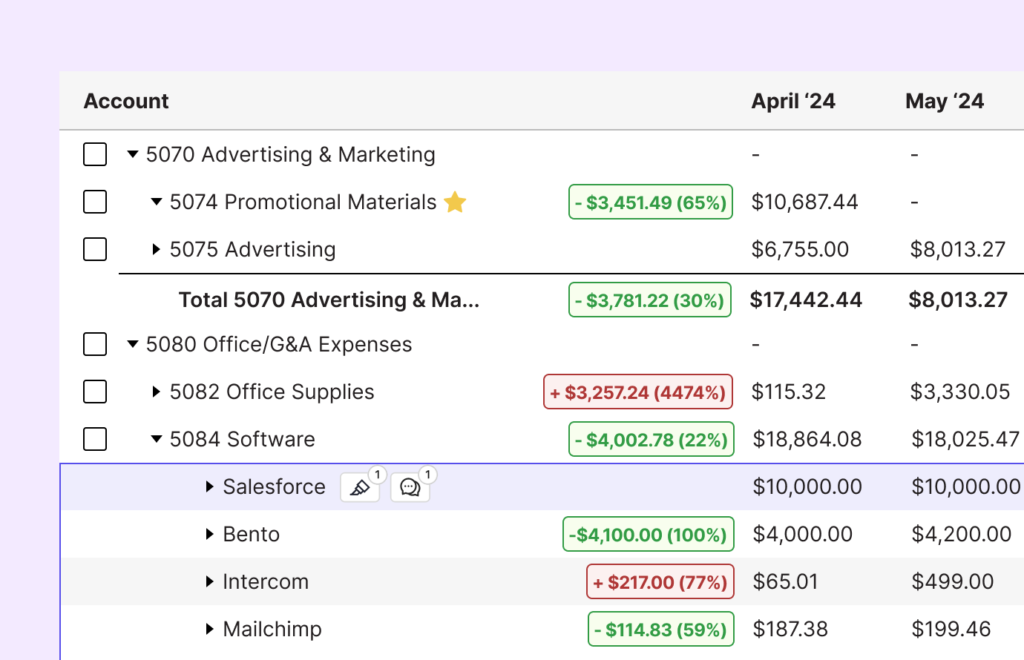Click the Account column header
This screenshot has width=1024, height=660.
(x=126, y=101)
